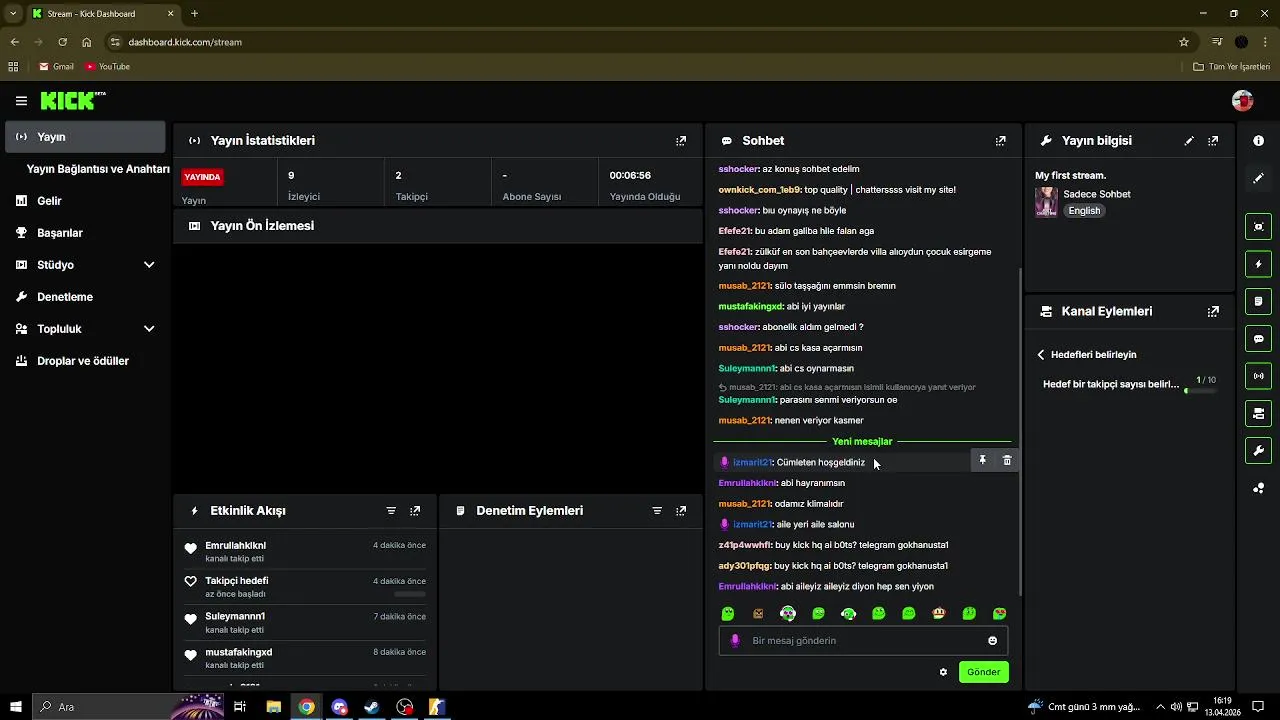Pop out the Etkinlik Akışı panel

(415, 511)
